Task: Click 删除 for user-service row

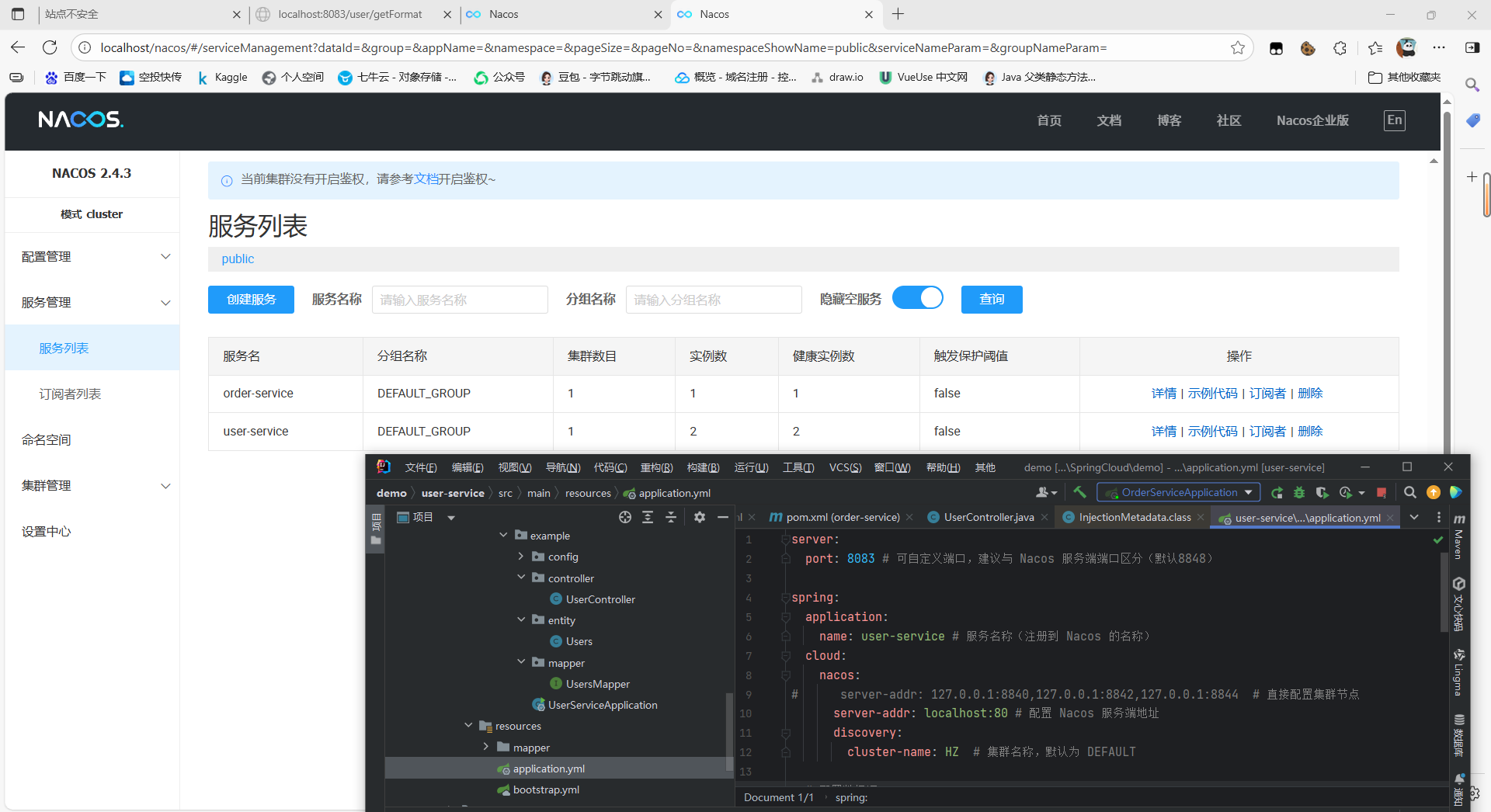Action: [1310, 432]
